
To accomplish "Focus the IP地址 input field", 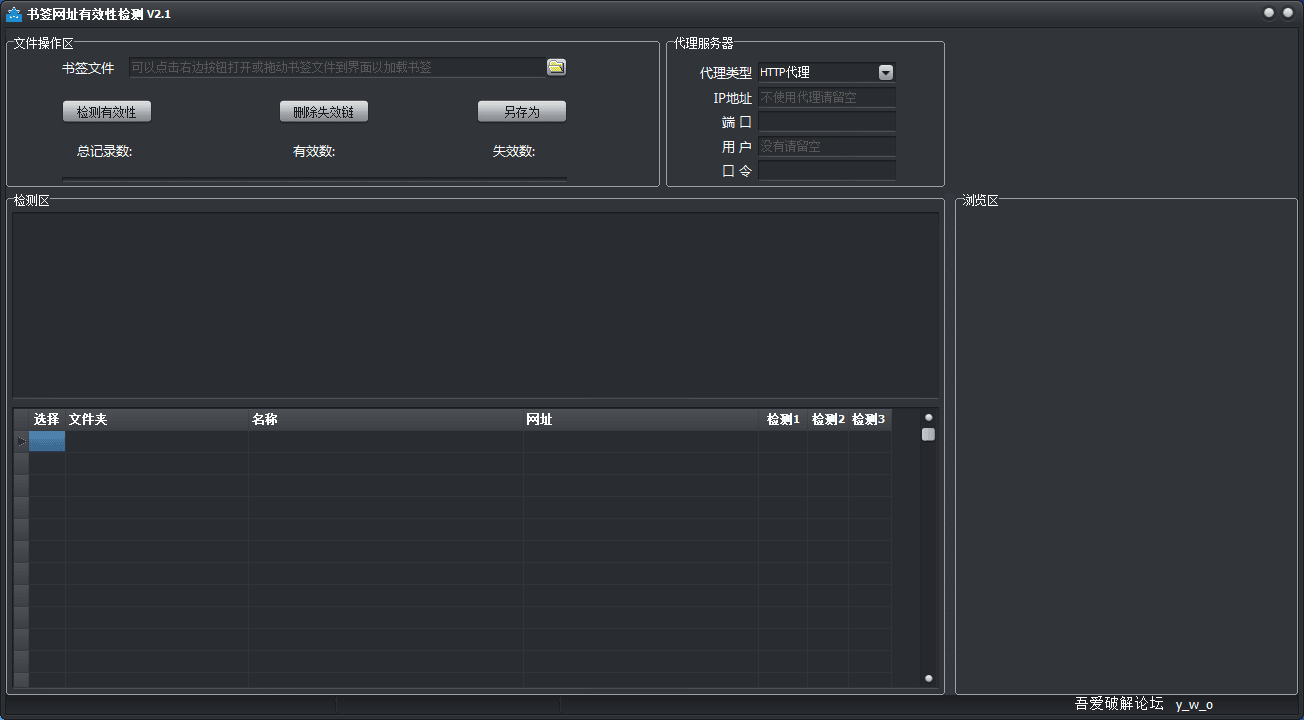I will click(826, 98).
